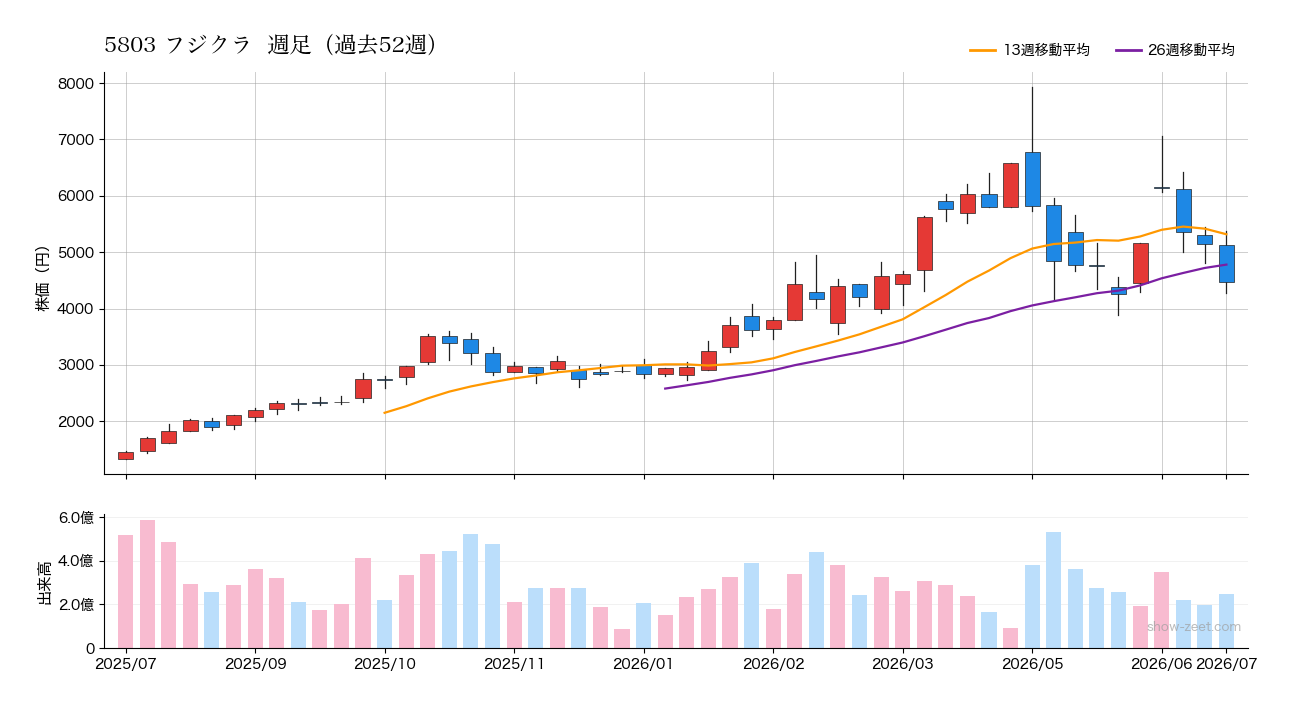Click the chart title "5803 フジクラ 週足（過去52週）"
The height and width of the screenshot is (720, 1300).
pos(271,45)
